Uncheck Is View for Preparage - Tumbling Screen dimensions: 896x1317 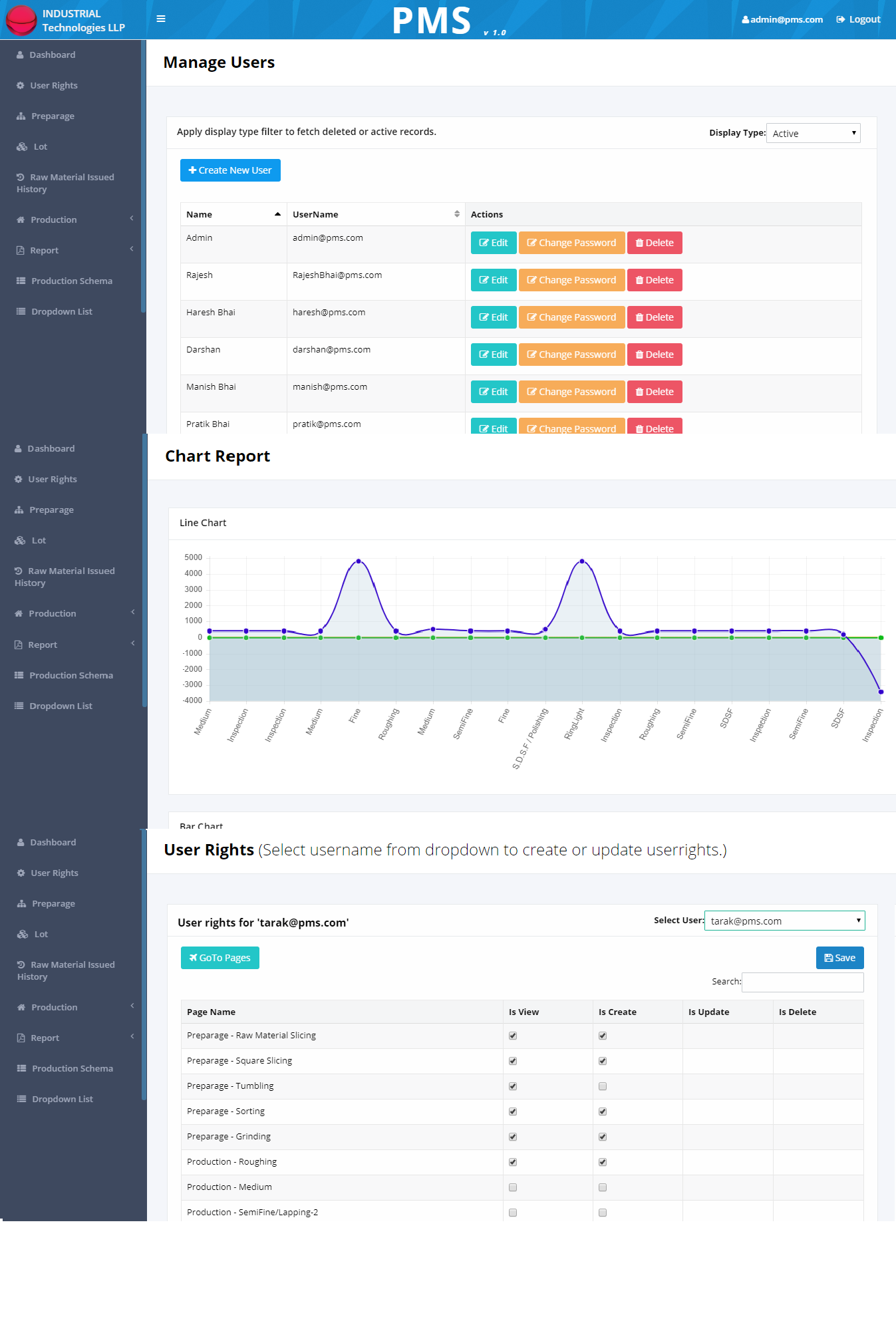pos(513,1086)
